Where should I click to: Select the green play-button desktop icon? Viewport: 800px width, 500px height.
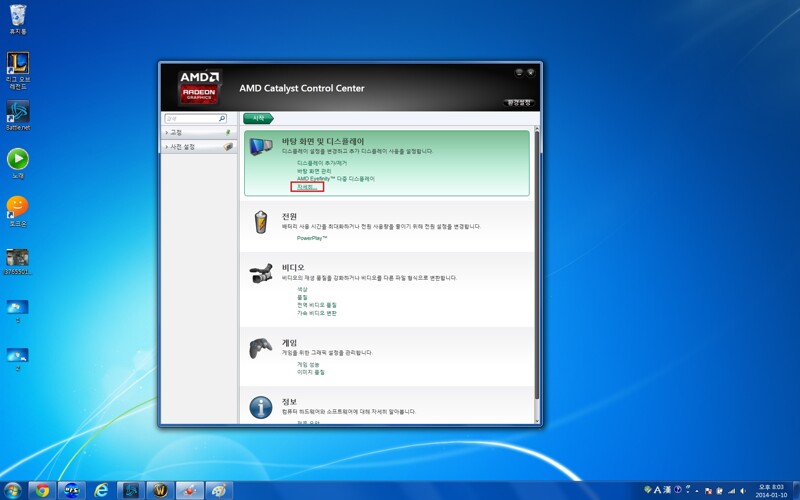[x=18, y=163]
